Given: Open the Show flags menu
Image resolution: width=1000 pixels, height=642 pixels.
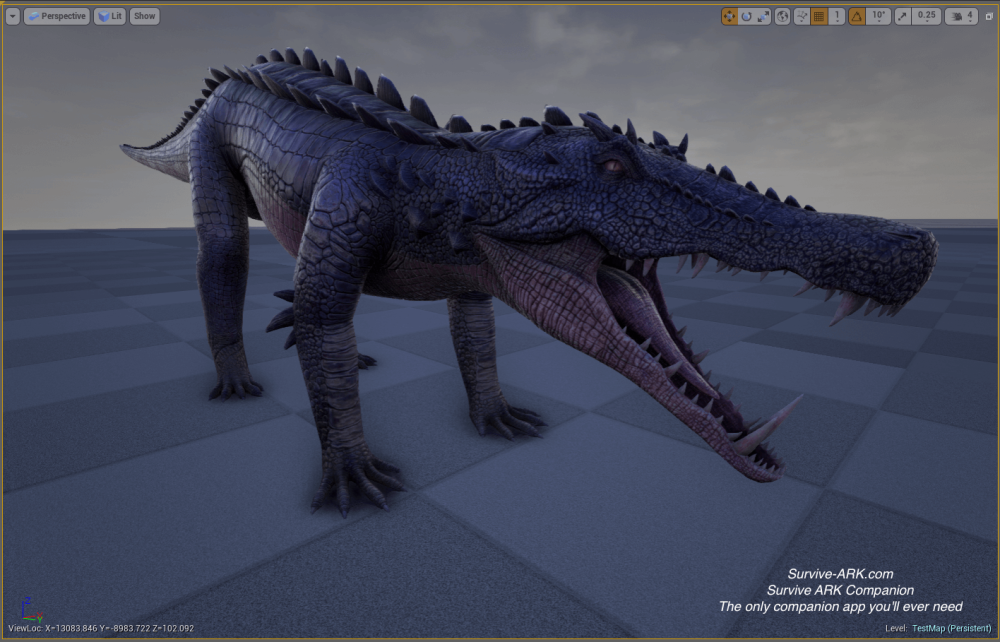Looking at the screenshot, I should click(145, 17).
